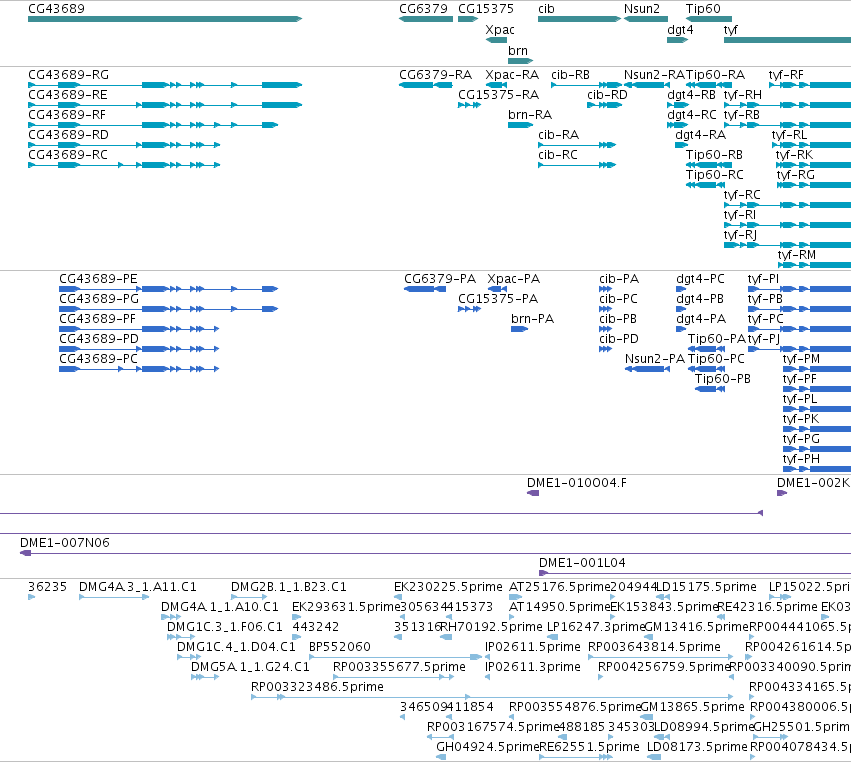The width and height of the screenshot is (851, 762).
Task: Open EST BP552060
Action: coord(395,657)
